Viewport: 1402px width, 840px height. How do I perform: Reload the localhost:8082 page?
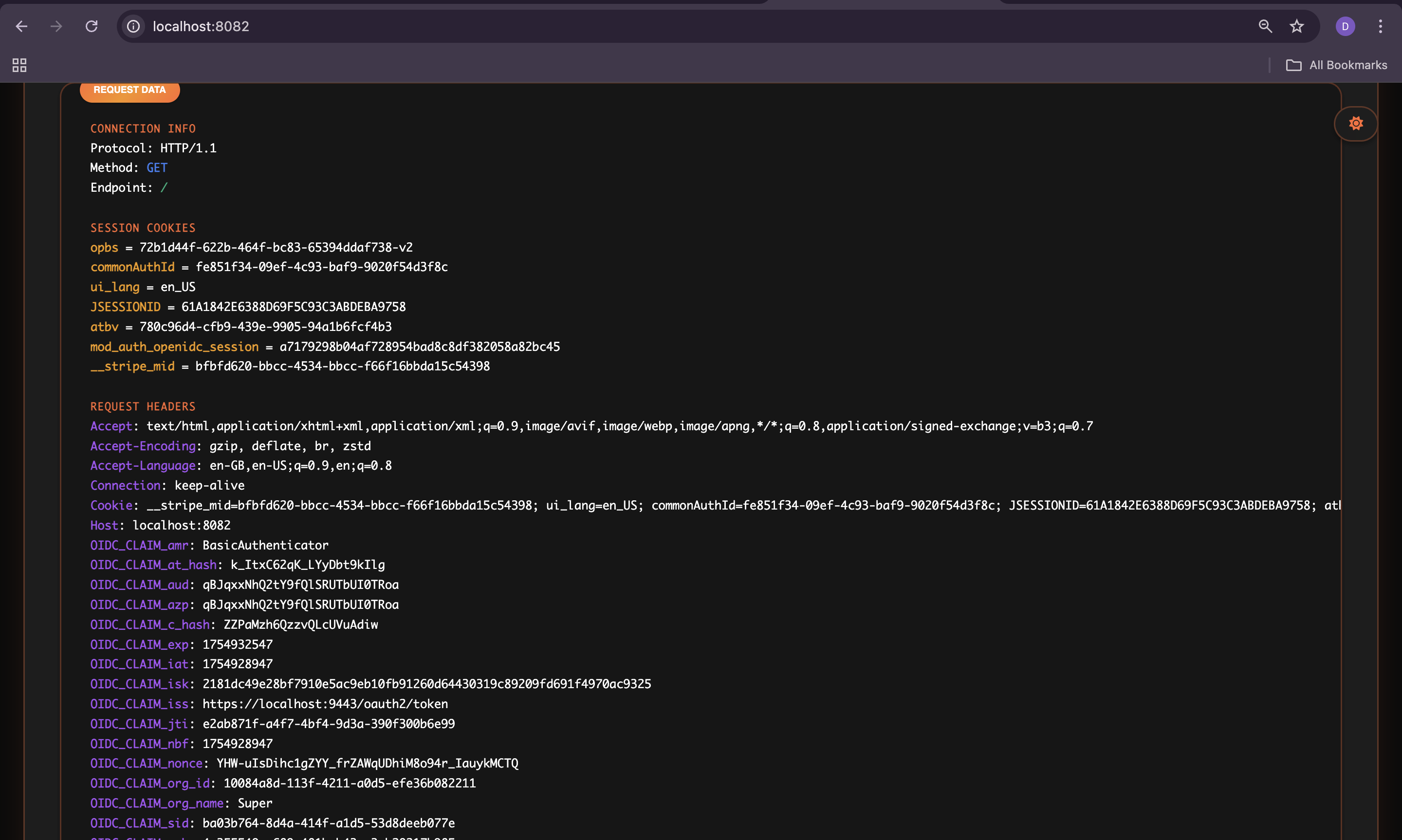(91, 26)
